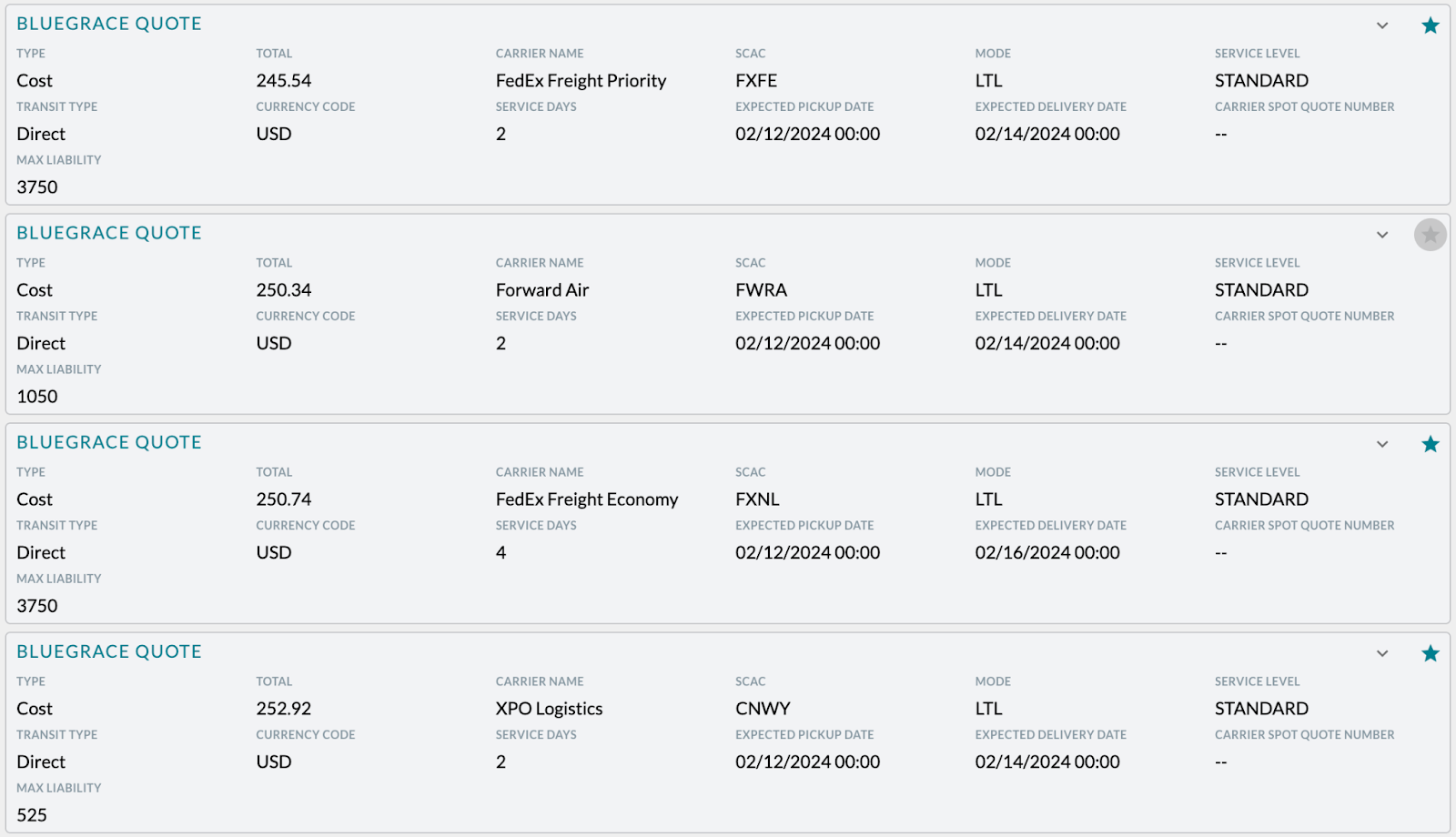
Task: Unstar the FedEx Freight Priority quote
Action: [1430, 25]
